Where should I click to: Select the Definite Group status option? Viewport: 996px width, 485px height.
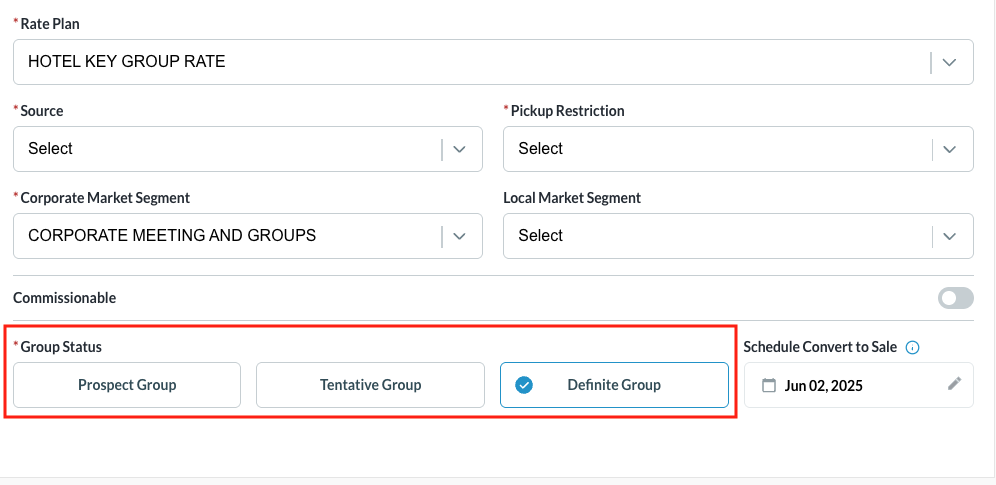tap(614, 385)
